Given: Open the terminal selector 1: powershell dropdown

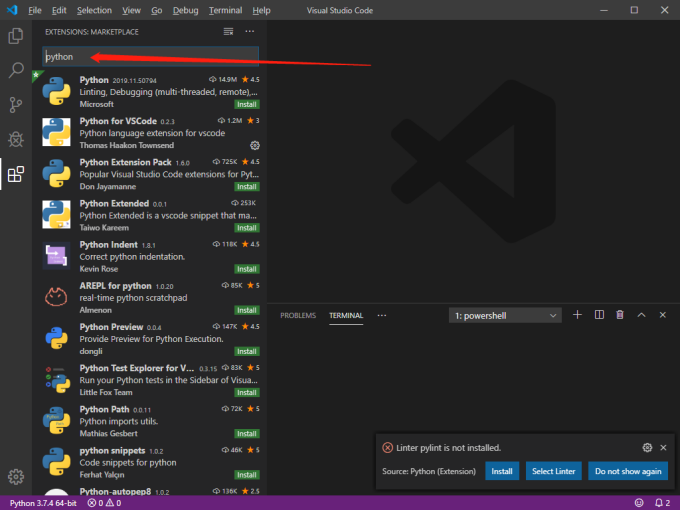Looking at the screenshot, I should coord(505,315).
